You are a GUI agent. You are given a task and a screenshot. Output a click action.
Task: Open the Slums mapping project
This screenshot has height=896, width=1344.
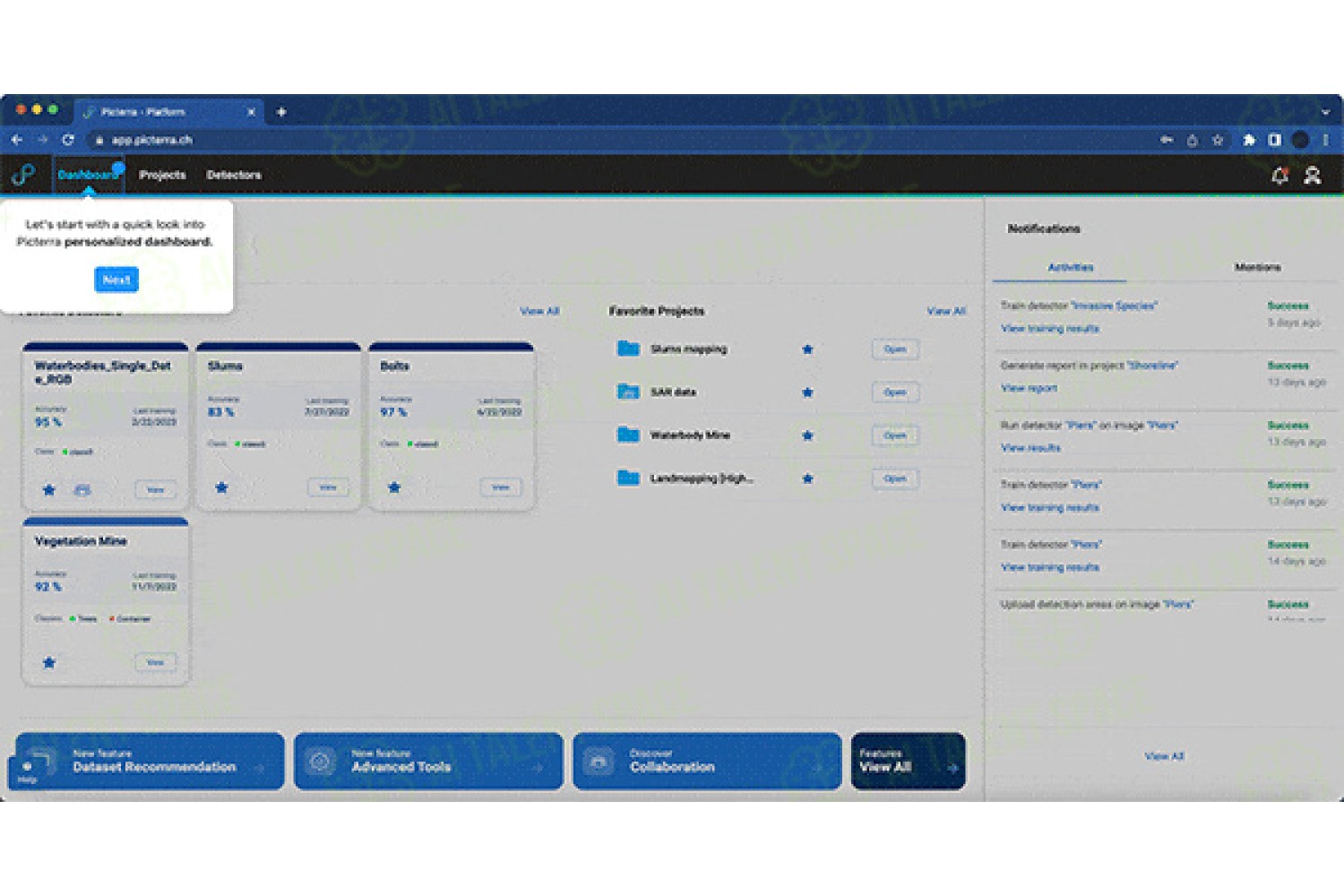click(895, 349)
